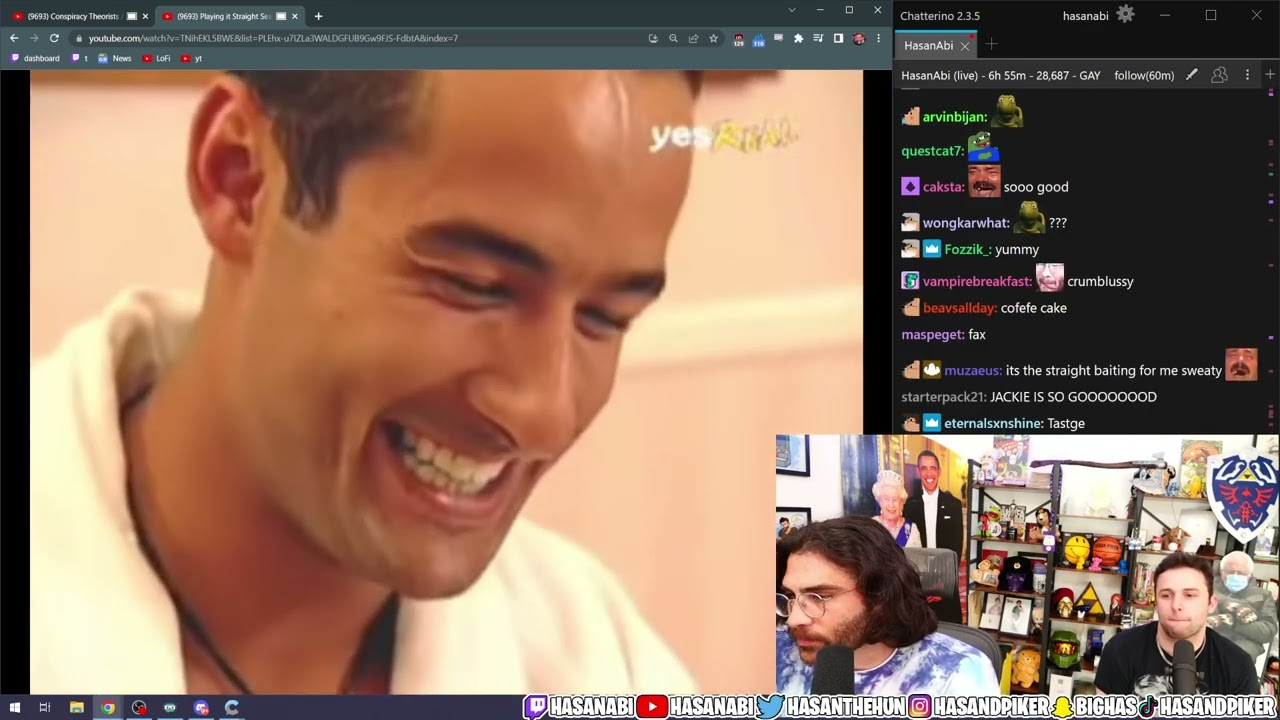Click the OBS taskbar icon
The width and height of the screenshot is (1280, 720).
click(138, 707)
